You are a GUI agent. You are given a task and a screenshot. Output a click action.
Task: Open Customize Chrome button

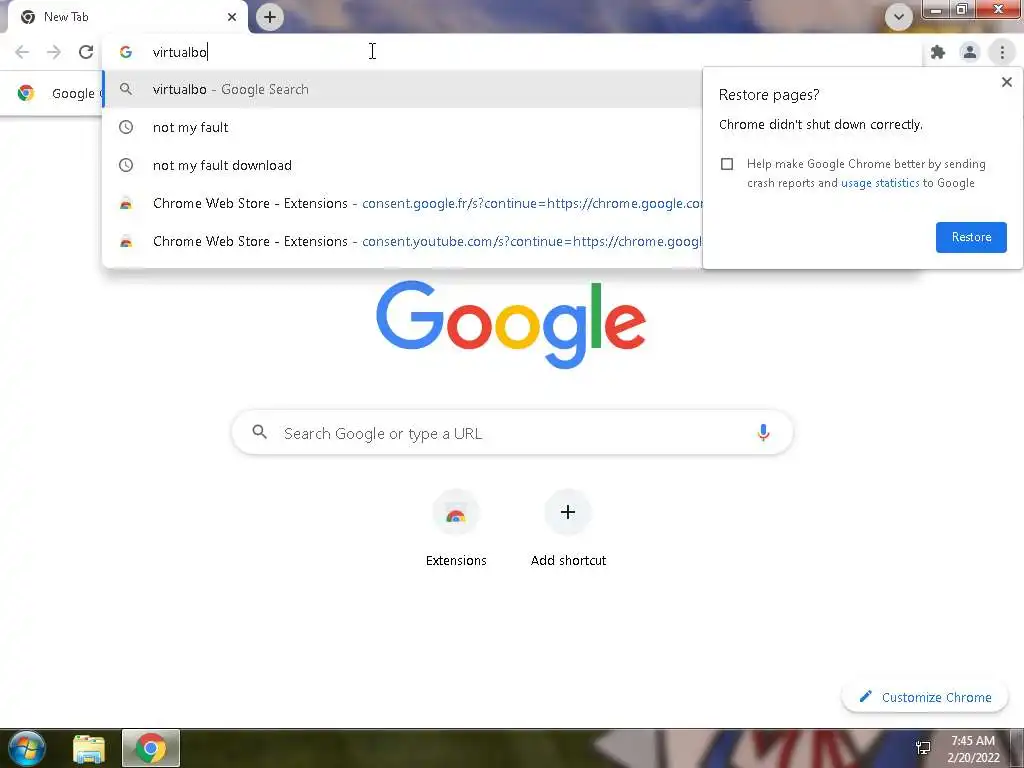pyautogui.click(x=925, y=697)
